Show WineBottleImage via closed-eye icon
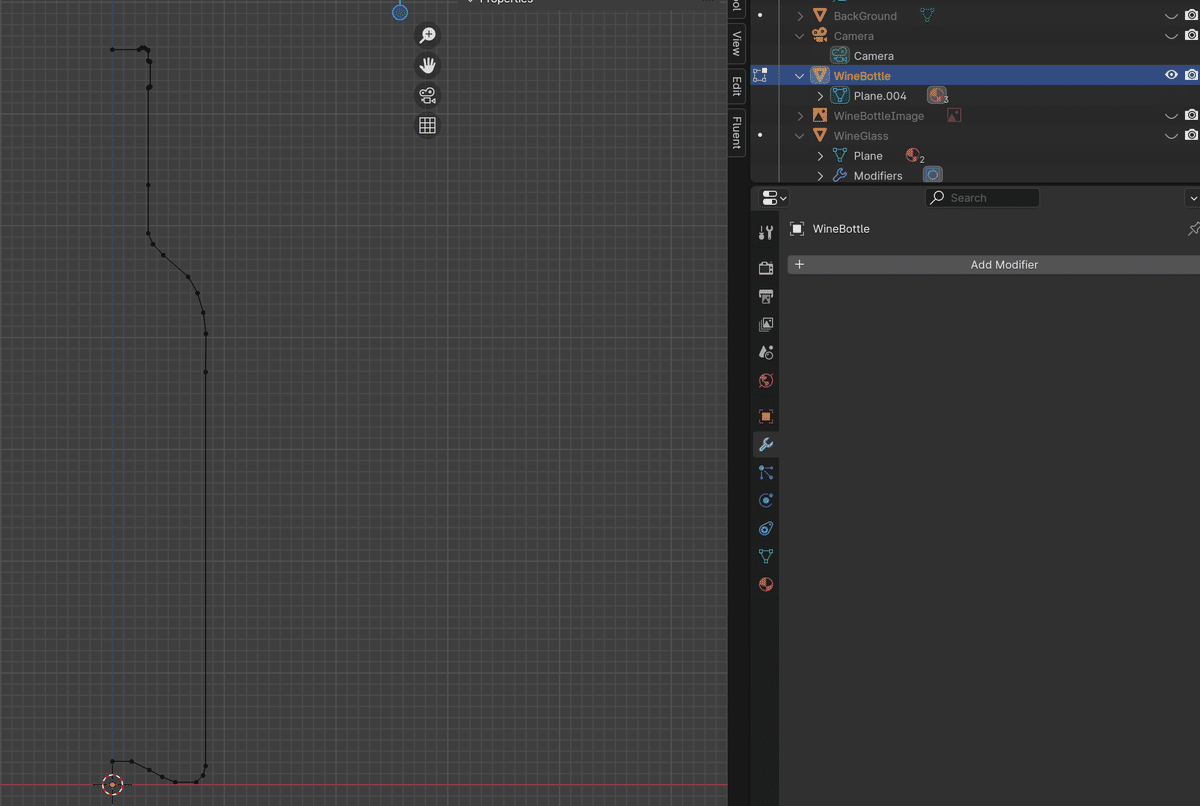 [1171, 116]
